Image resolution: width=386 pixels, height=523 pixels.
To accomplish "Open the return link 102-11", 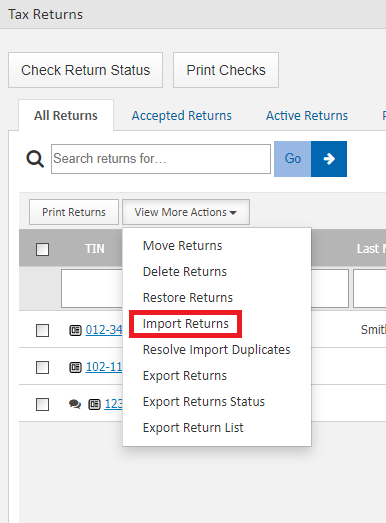I will click(x=104, y=367).
